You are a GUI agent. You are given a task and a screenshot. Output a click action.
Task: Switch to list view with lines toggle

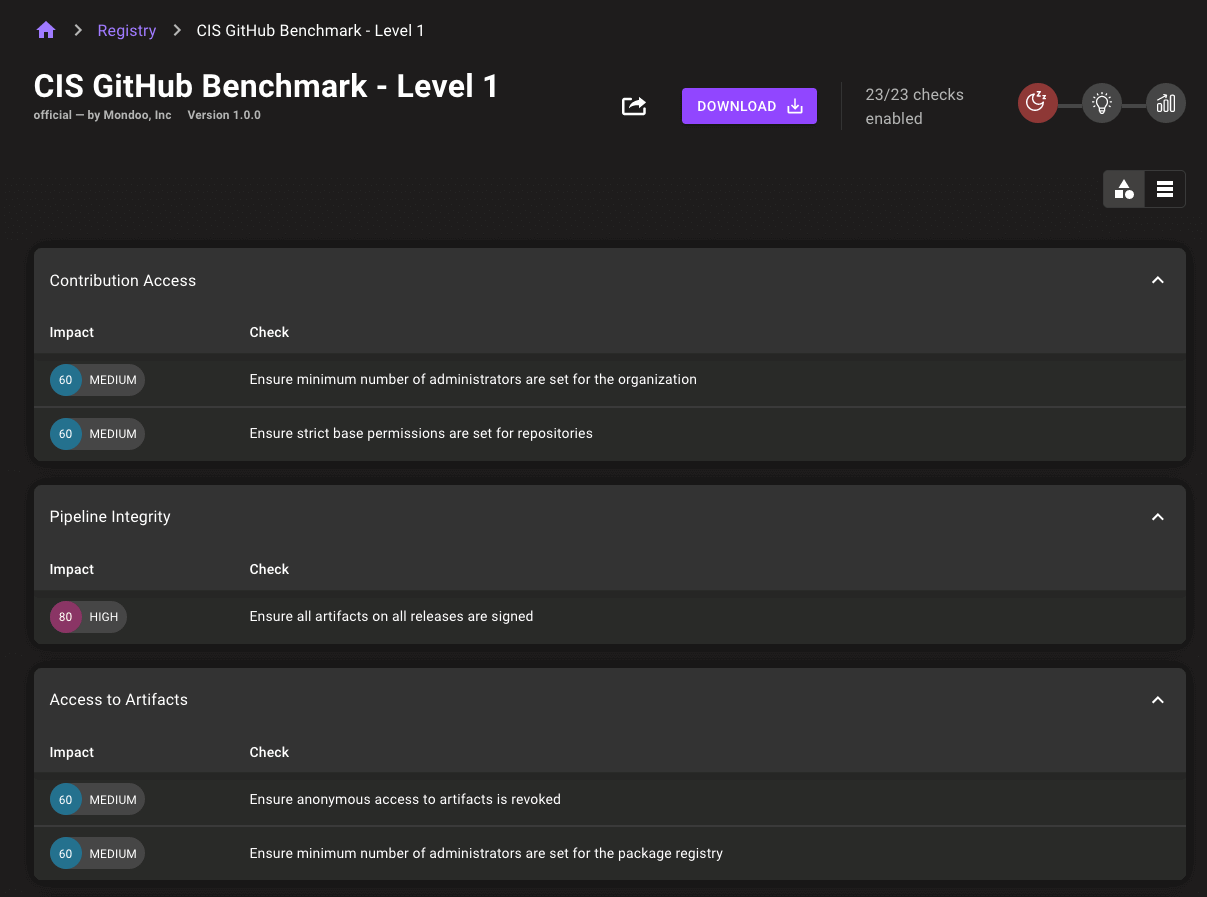click(1164, 188)
